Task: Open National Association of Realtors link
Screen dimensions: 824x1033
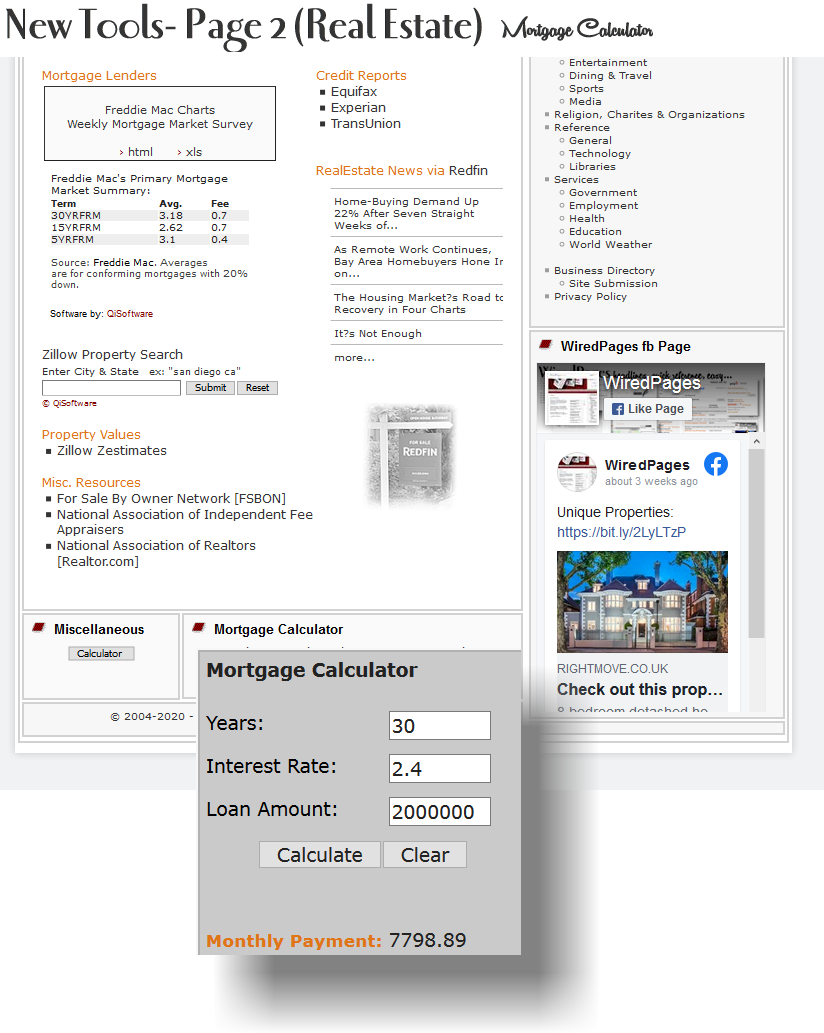Action: coord(156,553)
